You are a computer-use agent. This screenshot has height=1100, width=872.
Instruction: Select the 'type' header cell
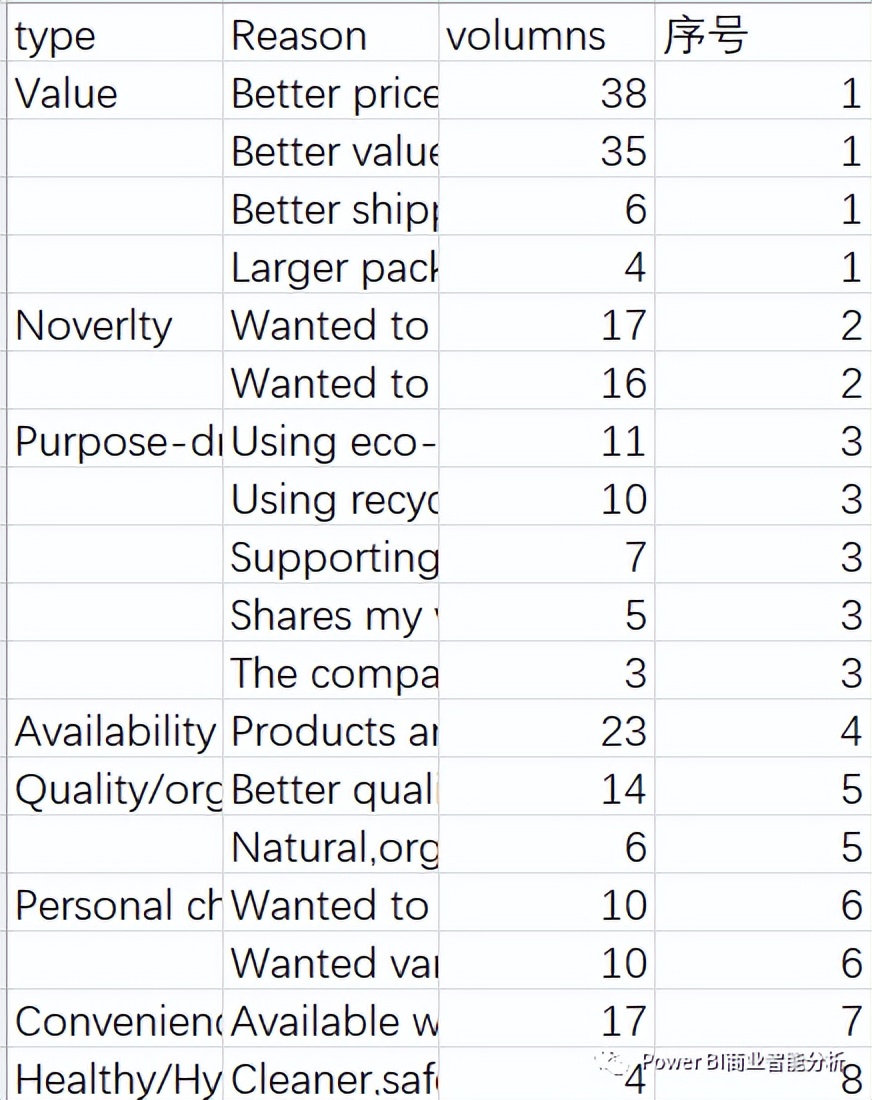115,33
